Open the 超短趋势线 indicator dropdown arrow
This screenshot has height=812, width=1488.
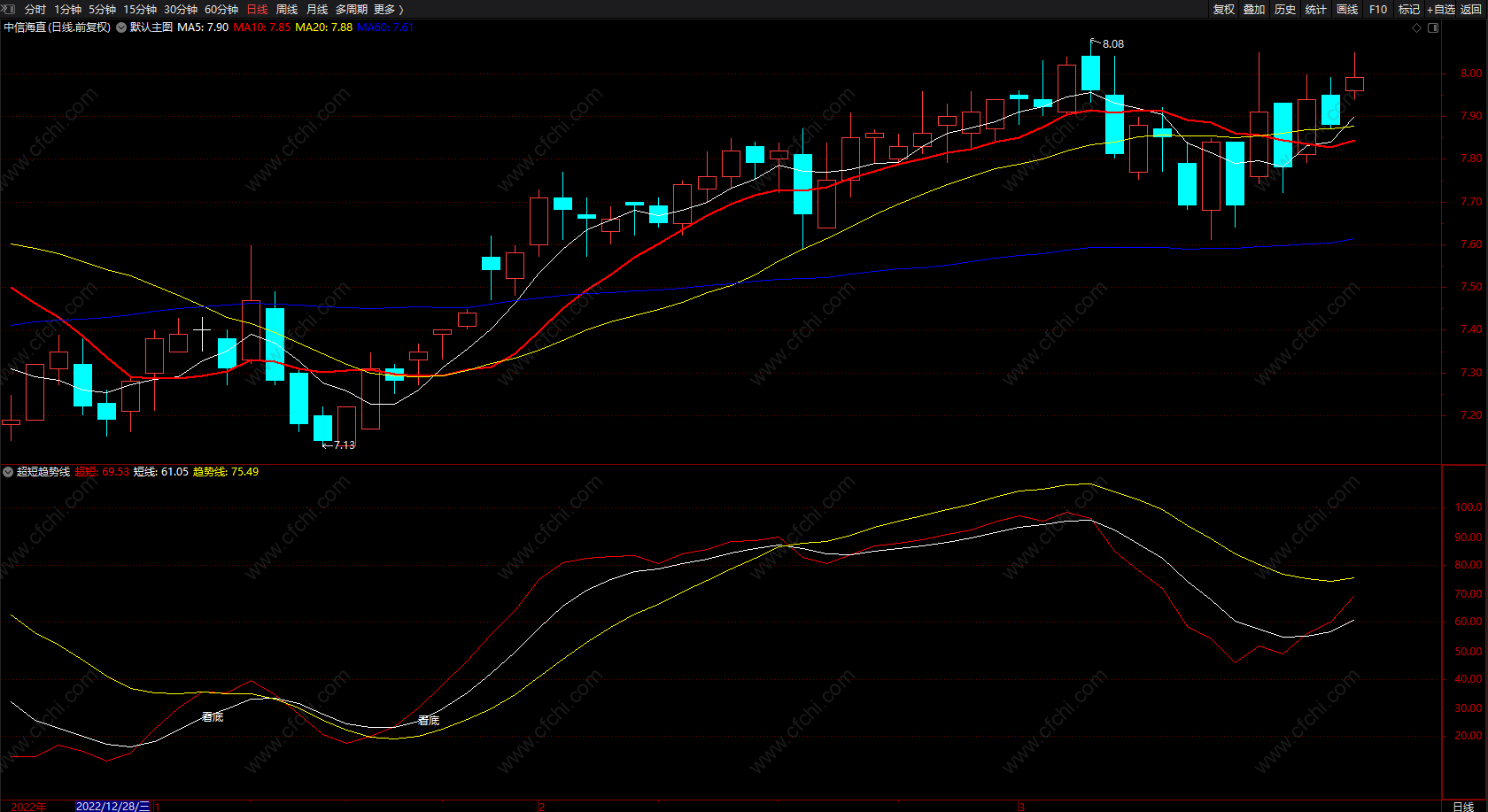tap(8, 472)
